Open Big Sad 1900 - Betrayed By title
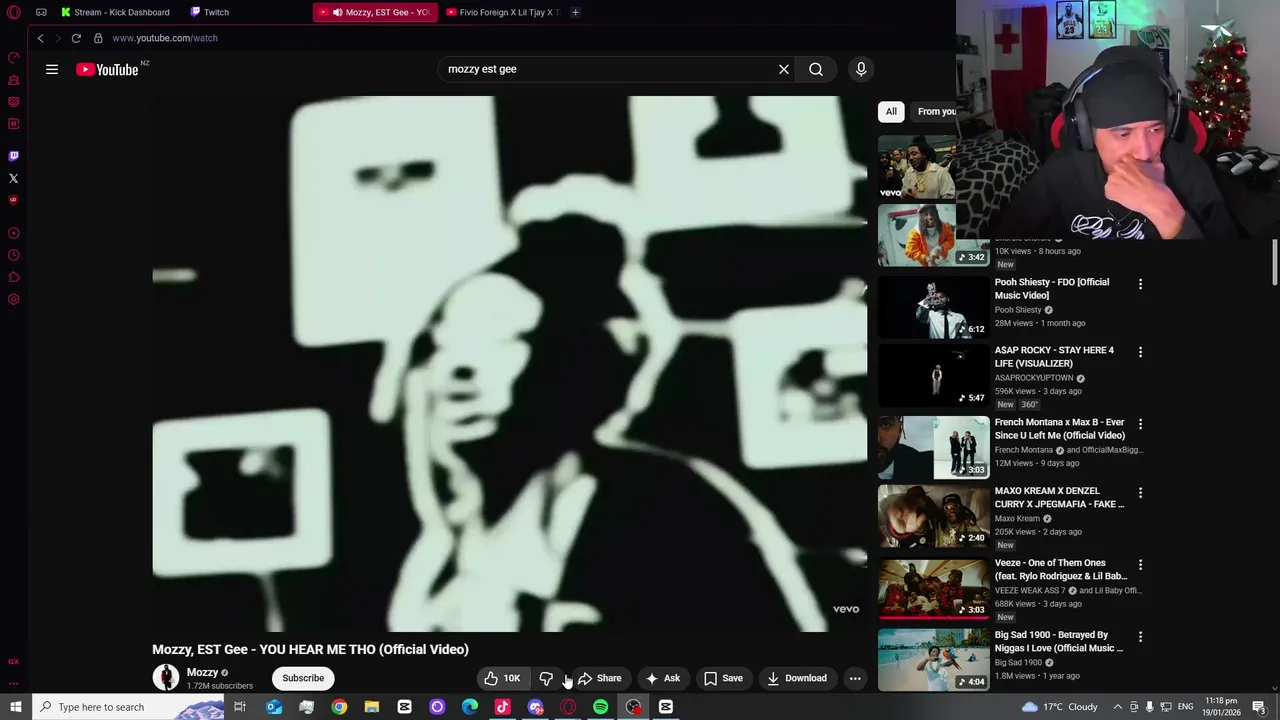The width and height of the screenshot is (1280, 720). click(1059, 641)
